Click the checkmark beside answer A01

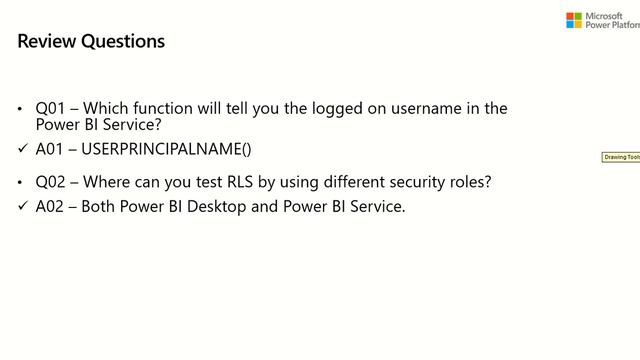tap(22, 148)
